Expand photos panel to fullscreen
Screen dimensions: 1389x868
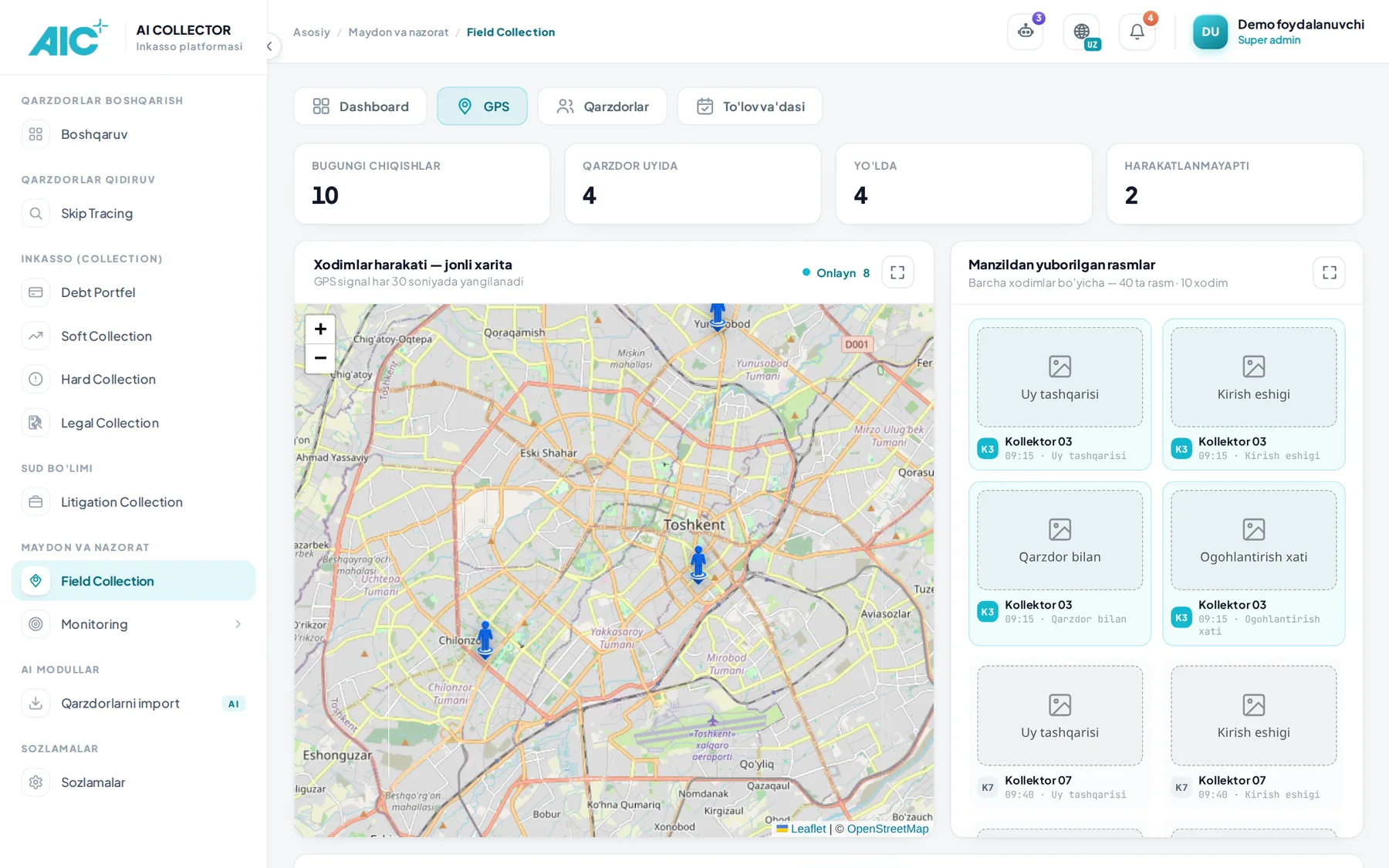tap(1329, 272)
